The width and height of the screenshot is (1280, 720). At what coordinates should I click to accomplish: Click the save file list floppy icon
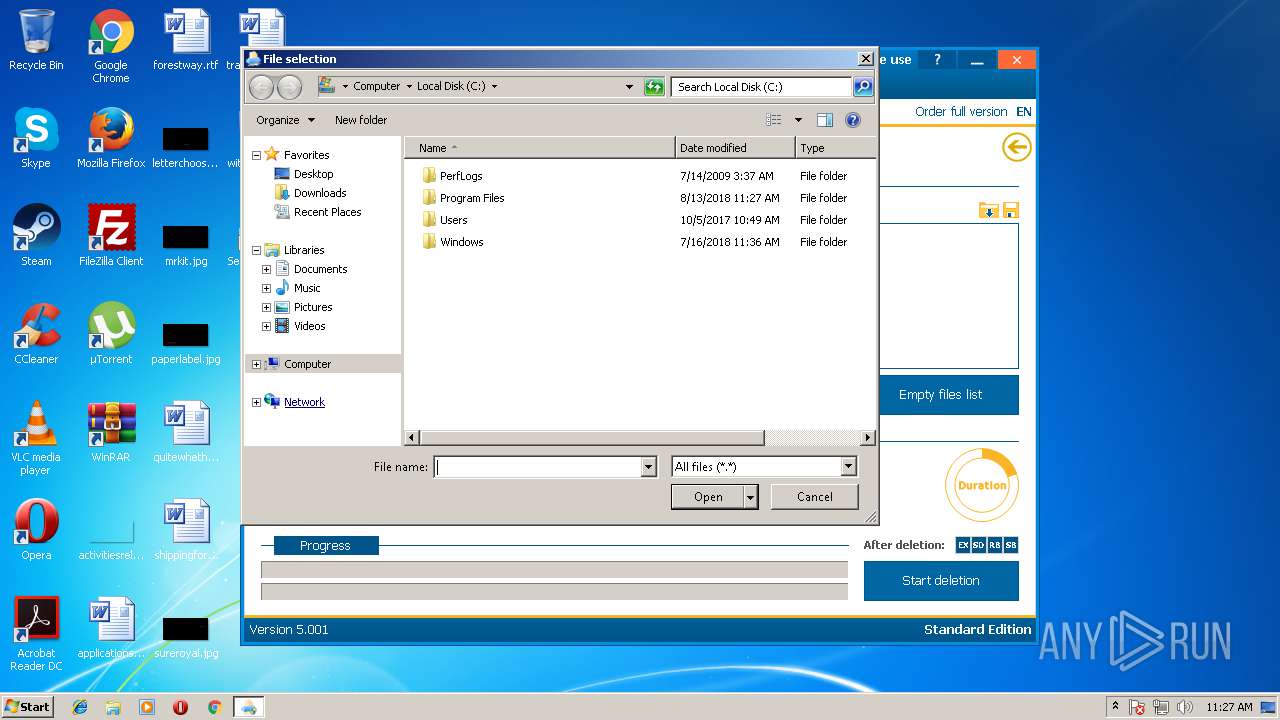click(1010, 210)
